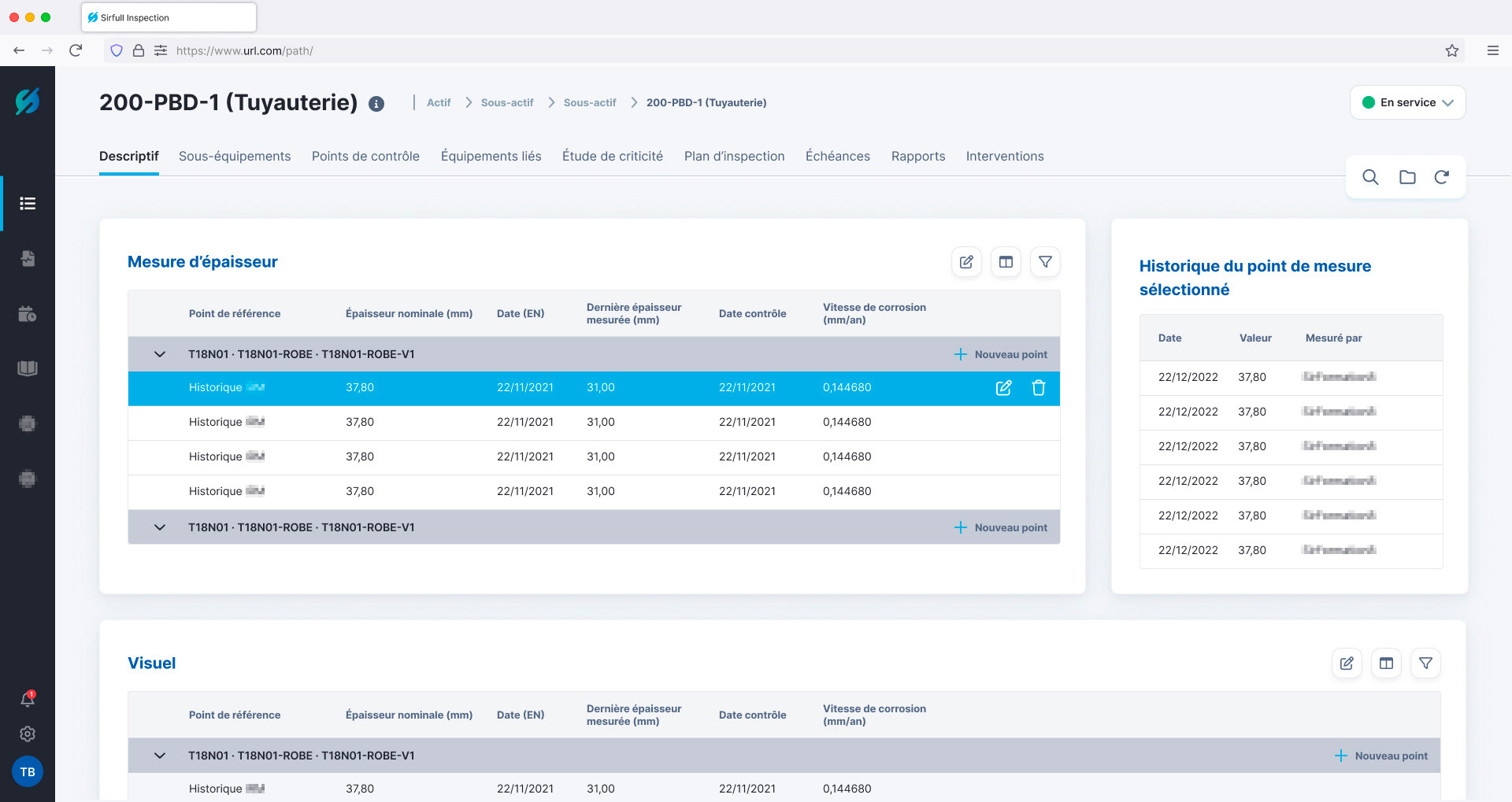
Task: Open the En service status dropdown
Action: coord(1407,102)
